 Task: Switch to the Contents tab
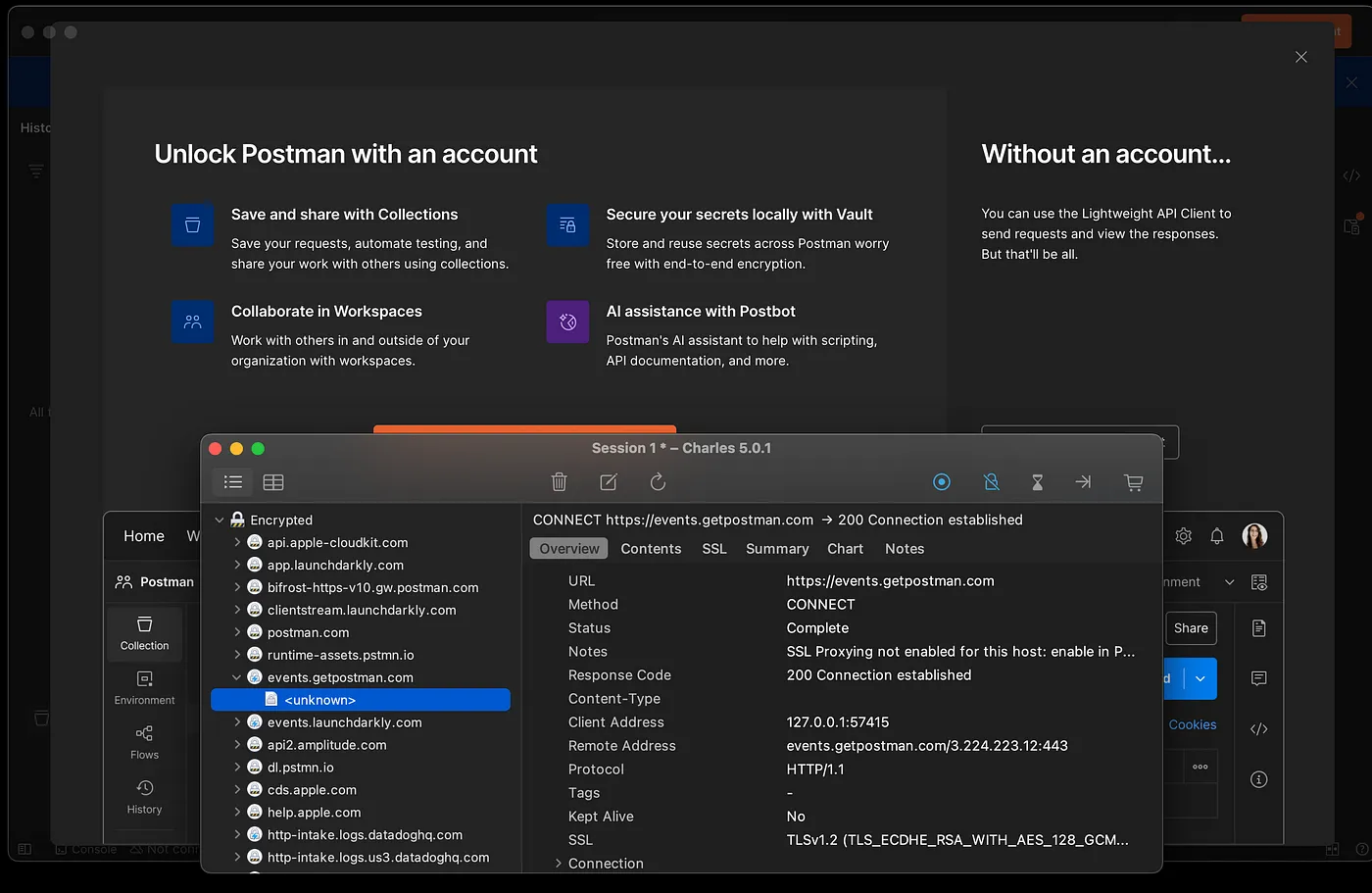pyautogui.click(x=651, y=549)
